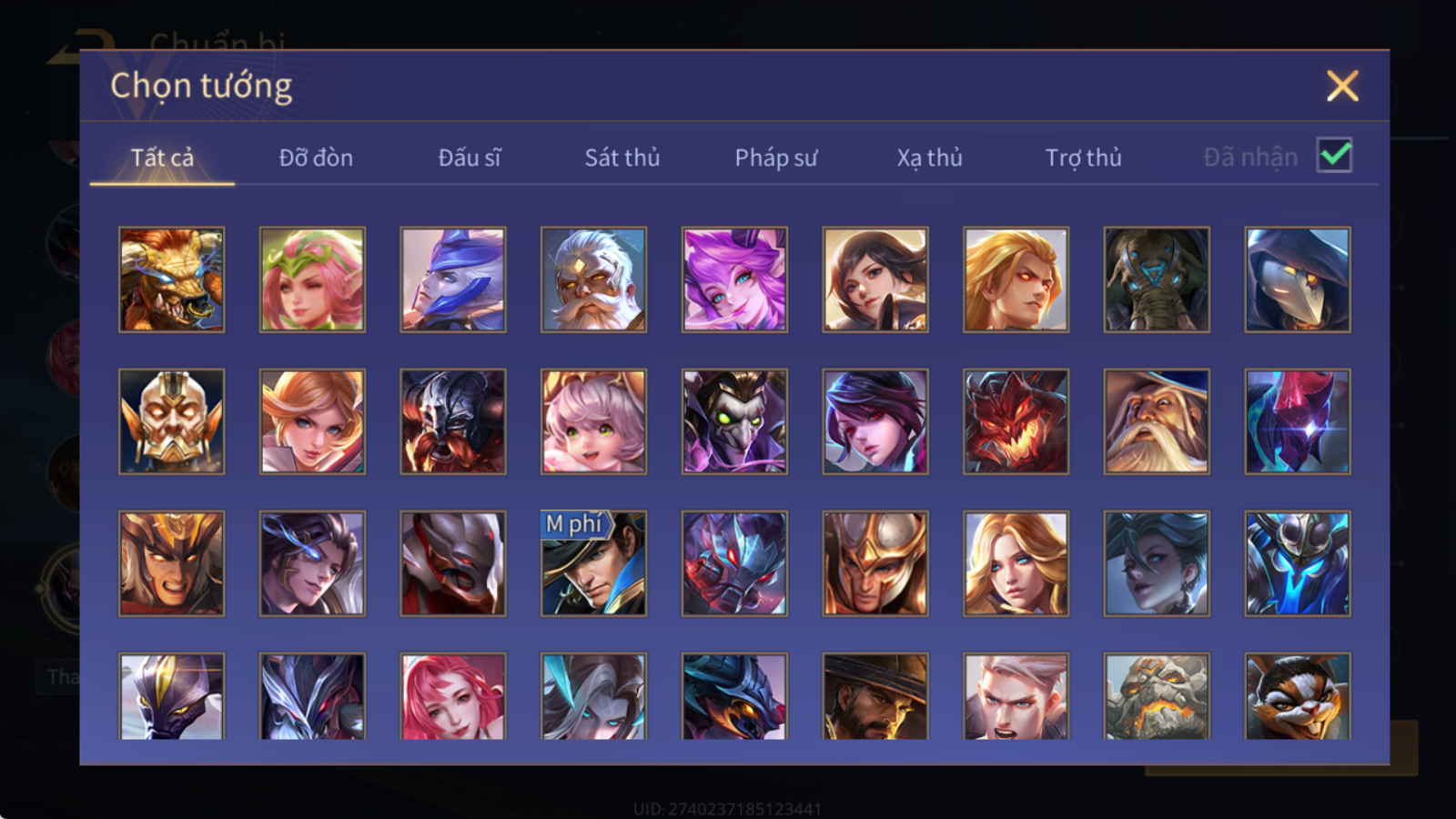Pick the pink-haired hero with green crown

pyautogui.click(x=312, y=279)
